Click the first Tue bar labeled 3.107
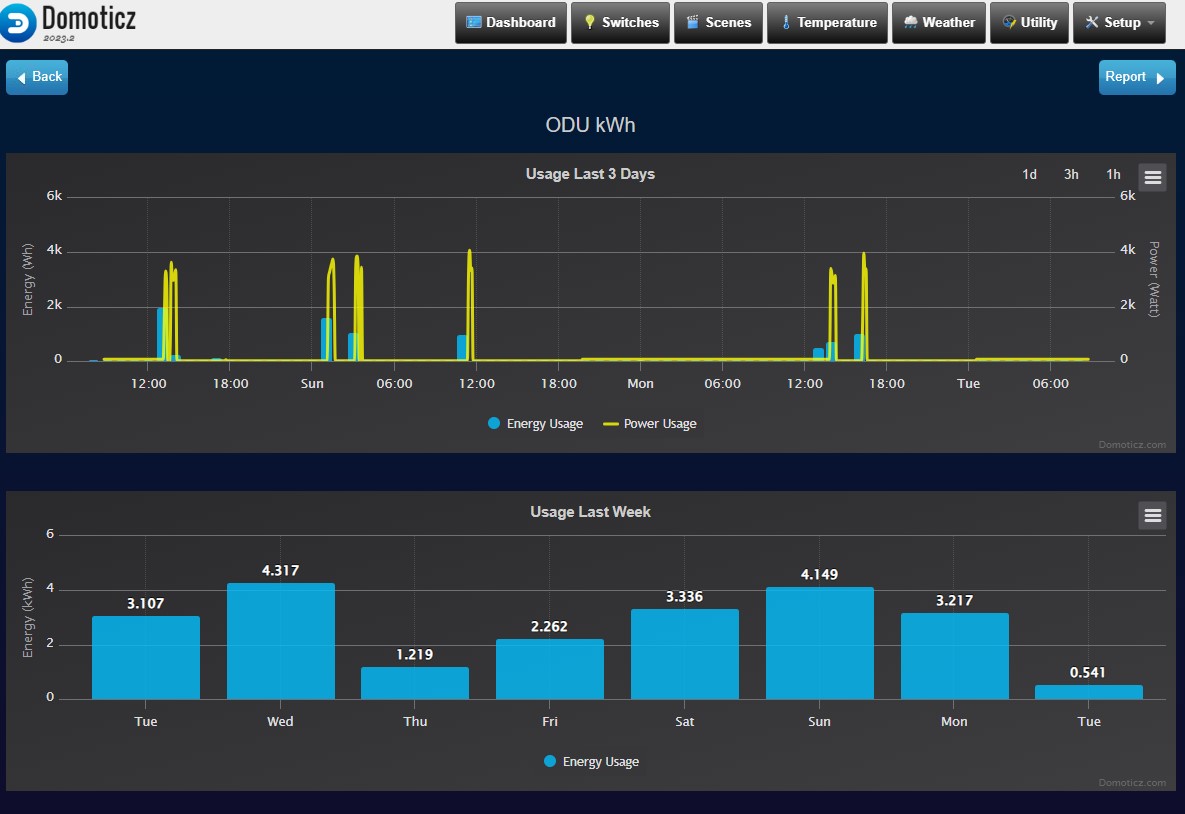The width and height of the screenshot is (1185, 814). (x=146, y=658)
